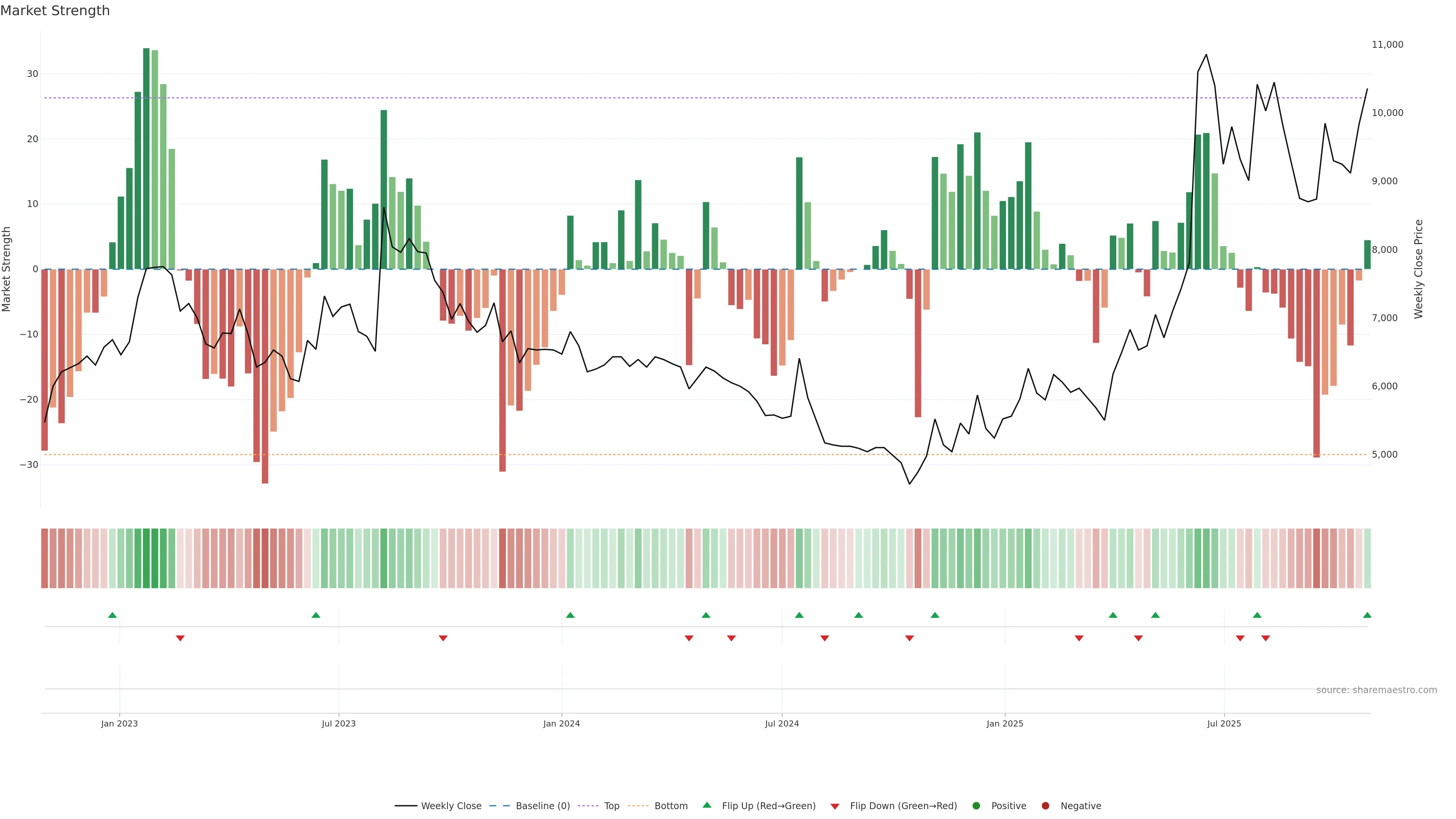
Task: Click the first green flip-up triangle marker
Action: tap(113, 615)
